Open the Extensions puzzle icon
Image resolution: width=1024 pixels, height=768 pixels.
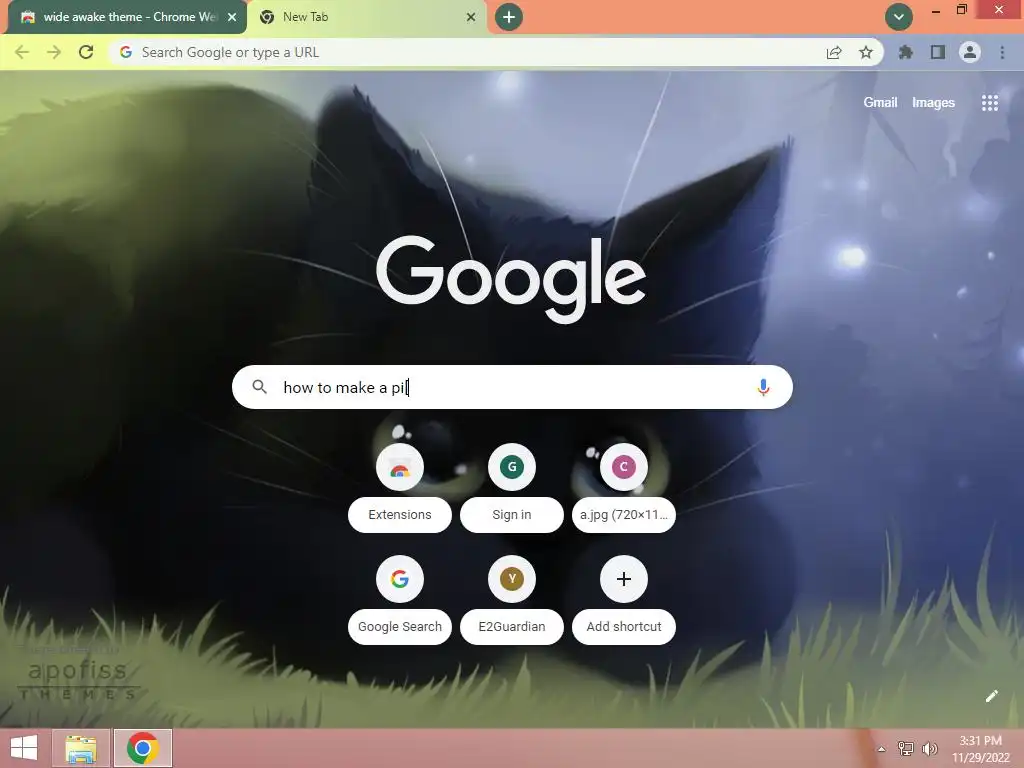pyautogui.click(x=905, y=52)
